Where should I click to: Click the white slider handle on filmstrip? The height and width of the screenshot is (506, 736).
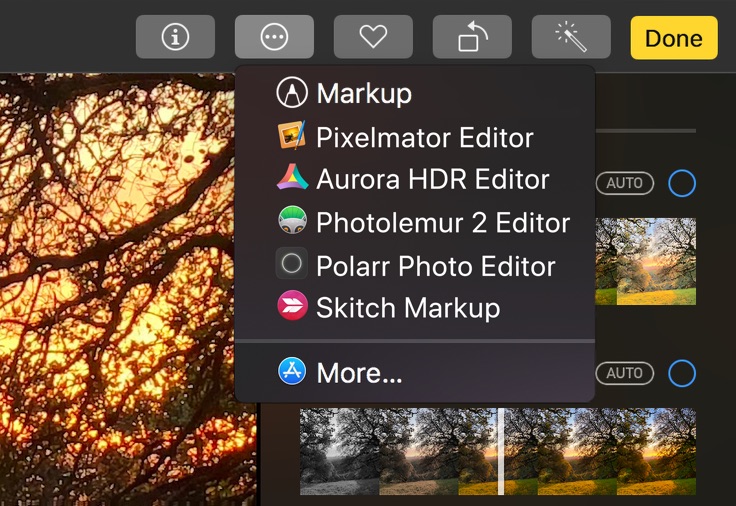click(x=501, y=451)
